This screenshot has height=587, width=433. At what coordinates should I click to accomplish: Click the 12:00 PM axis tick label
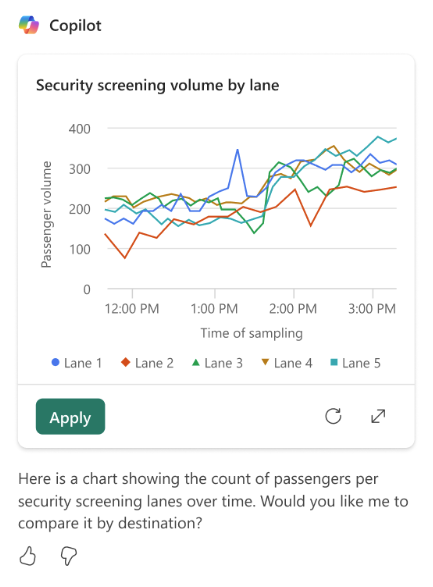click(132, 309)
